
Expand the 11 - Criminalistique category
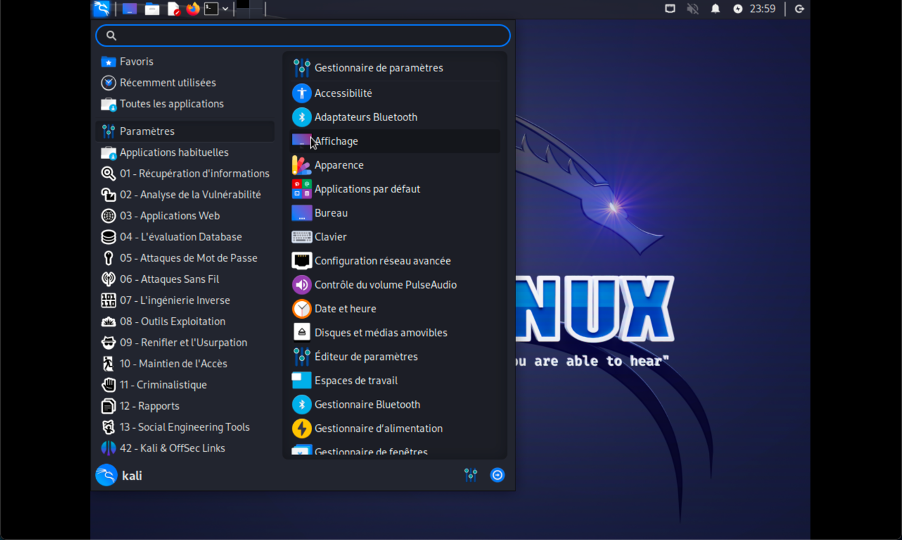click(163, 385)
